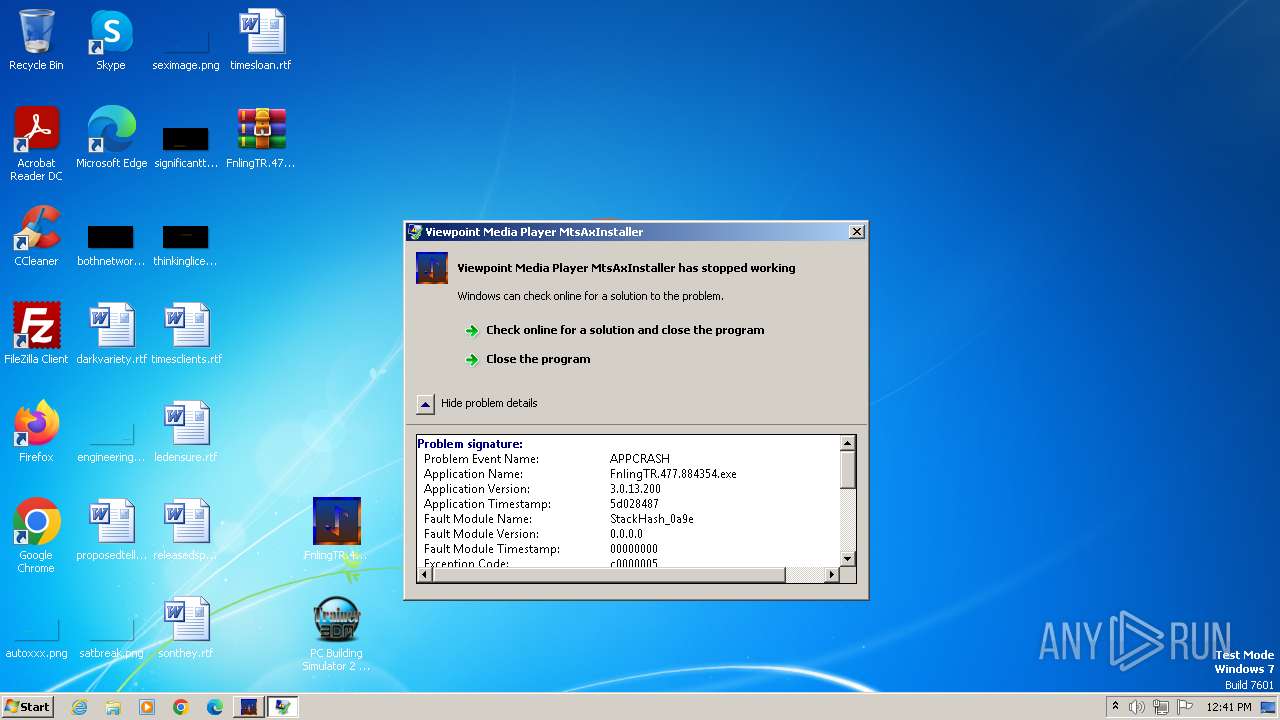Select the sonthey.rtf document icon

[x=186, y=628]
